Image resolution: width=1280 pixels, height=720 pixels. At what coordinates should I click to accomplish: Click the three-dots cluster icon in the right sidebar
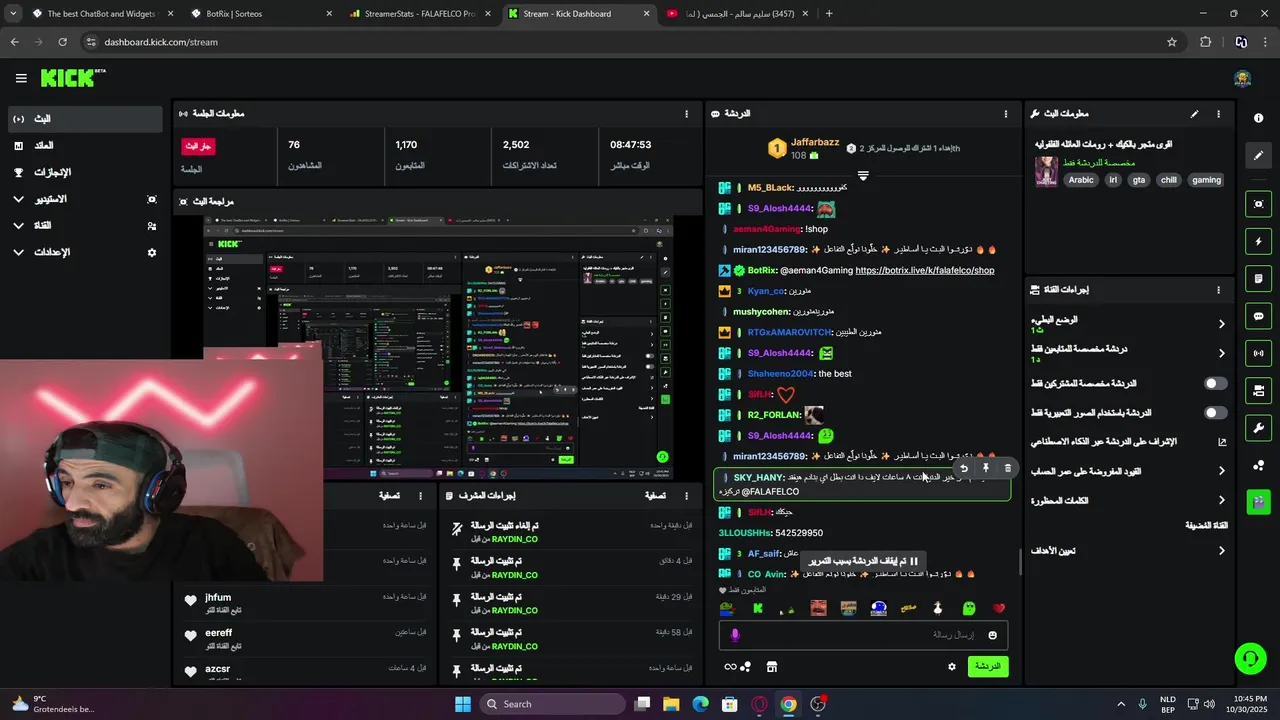(x=1258, y=465)
